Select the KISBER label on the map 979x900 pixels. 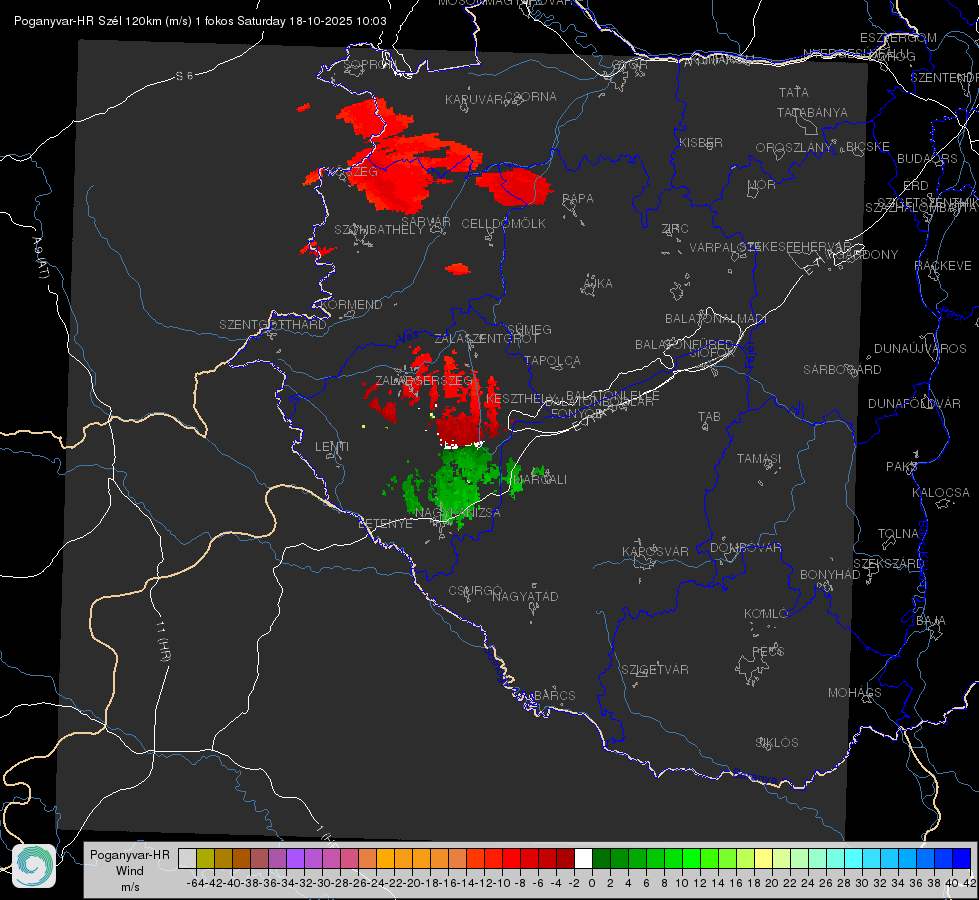701,142
